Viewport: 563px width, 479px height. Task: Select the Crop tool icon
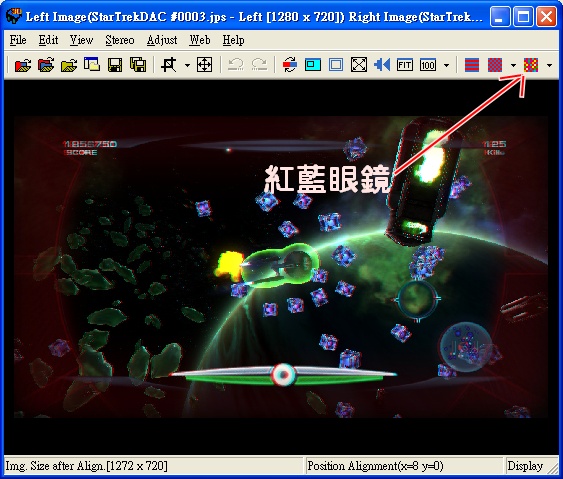[169, 65]
